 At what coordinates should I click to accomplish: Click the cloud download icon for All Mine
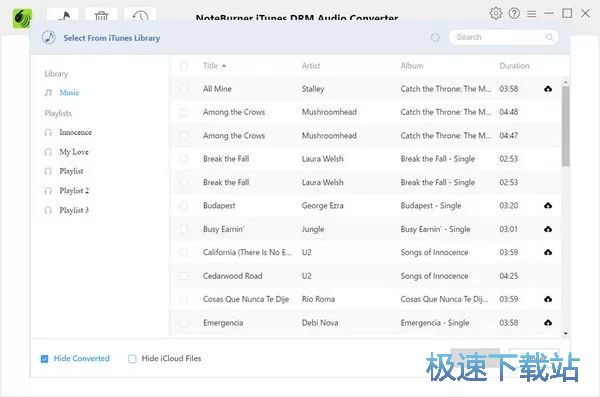[x=548, y=89]
